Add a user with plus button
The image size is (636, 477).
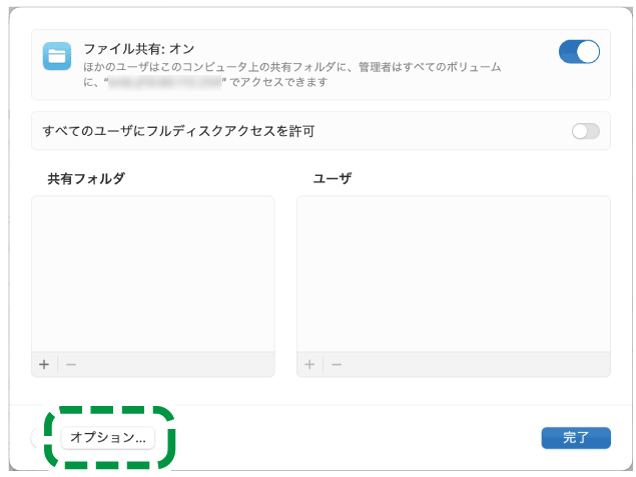(x=309, y=364)
